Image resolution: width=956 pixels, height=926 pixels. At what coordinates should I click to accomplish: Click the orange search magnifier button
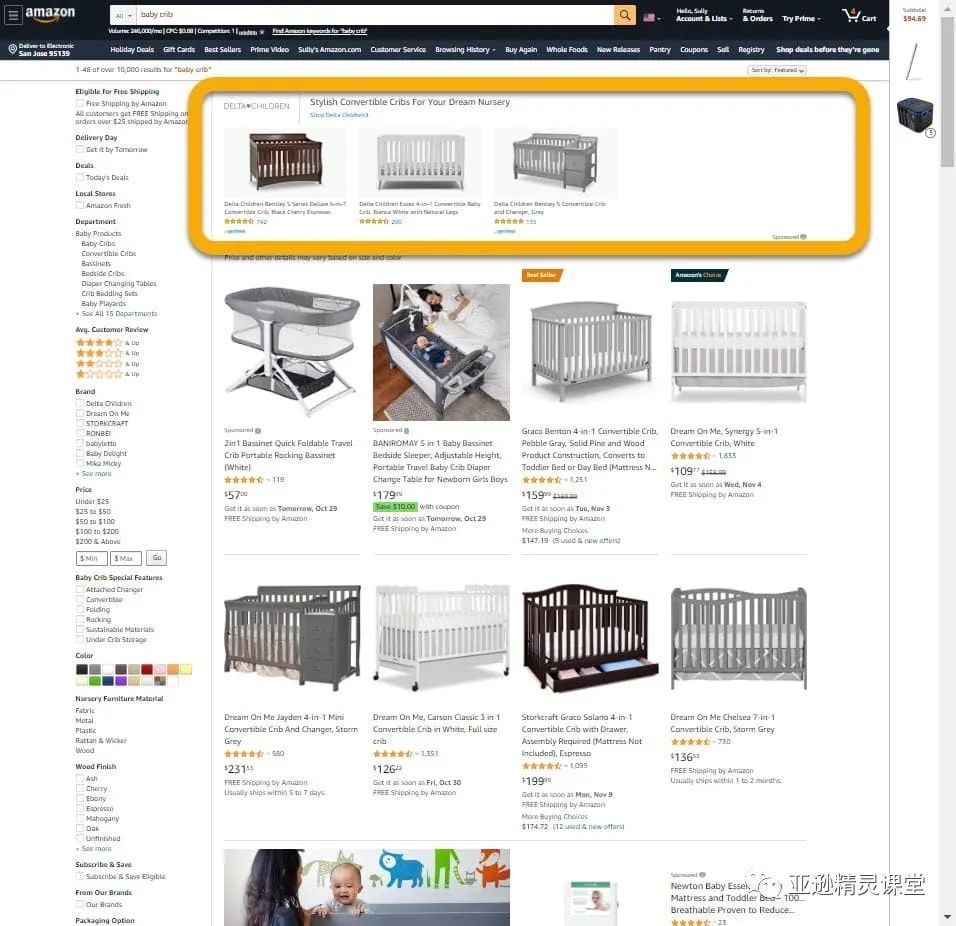pyautogui.click(x=624, y=15)
